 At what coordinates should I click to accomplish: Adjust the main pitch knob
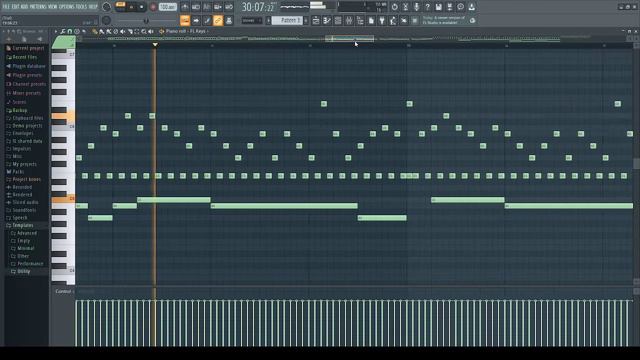tap(106, 20)
